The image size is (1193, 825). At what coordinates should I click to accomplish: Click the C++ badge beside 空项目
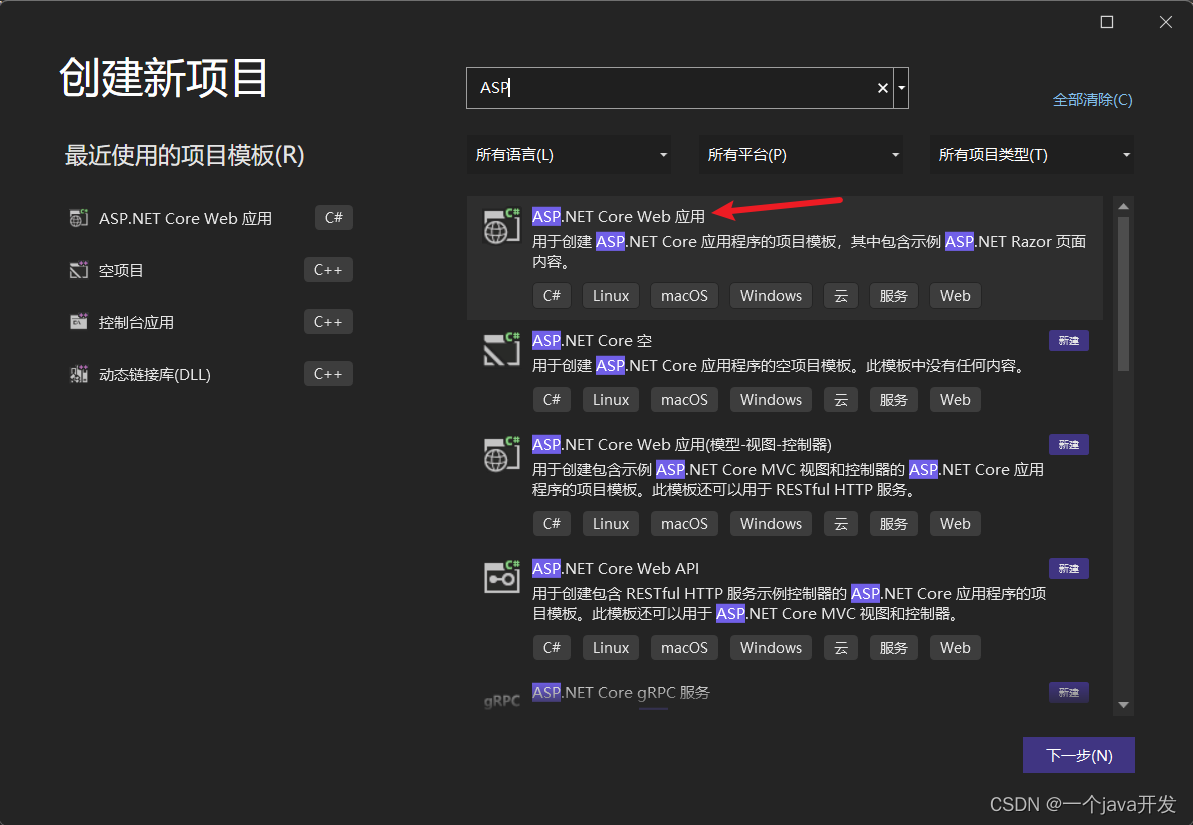coord(328,269)
